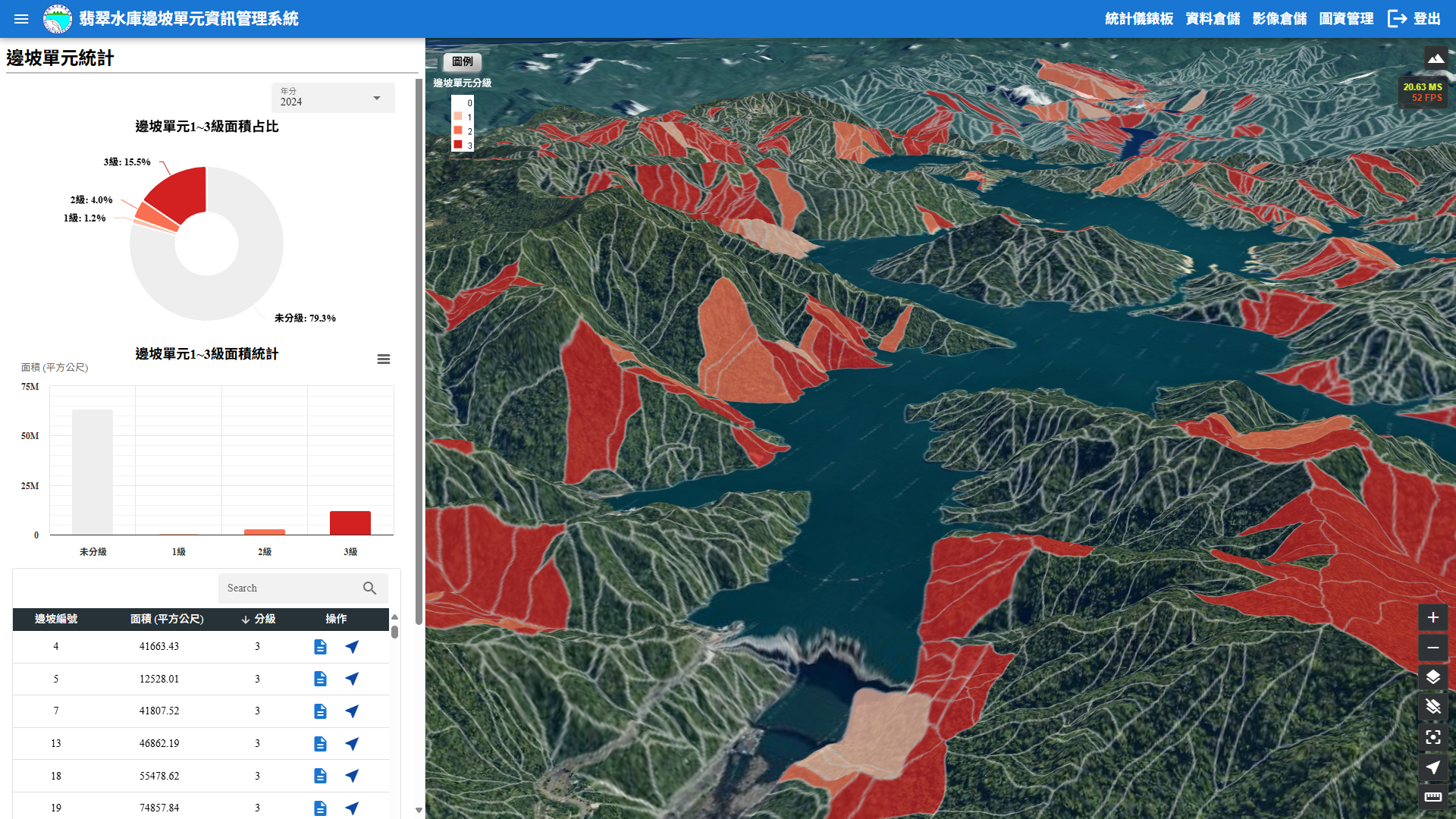The height and width of the screenshot is (819, 1456).
Task: Toggle the crossed-out layers visibility button
Action: pyautogui.click(x=1432, y=707)
